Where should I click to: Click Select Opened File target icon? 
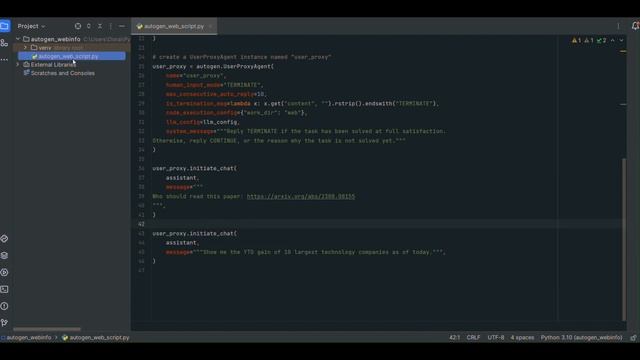78,26
